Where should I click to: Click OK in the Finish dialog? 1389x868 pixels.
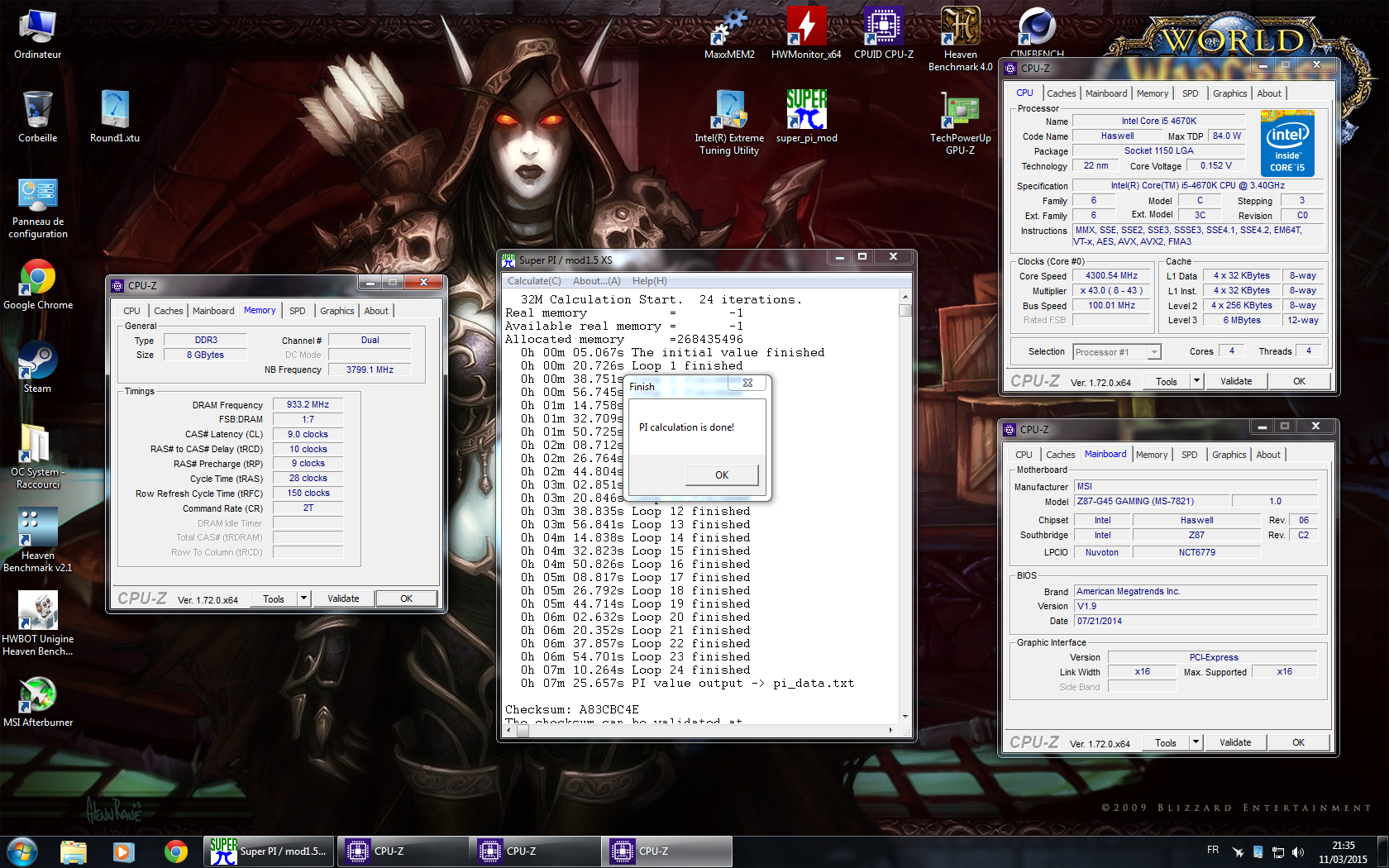[722, 475]
